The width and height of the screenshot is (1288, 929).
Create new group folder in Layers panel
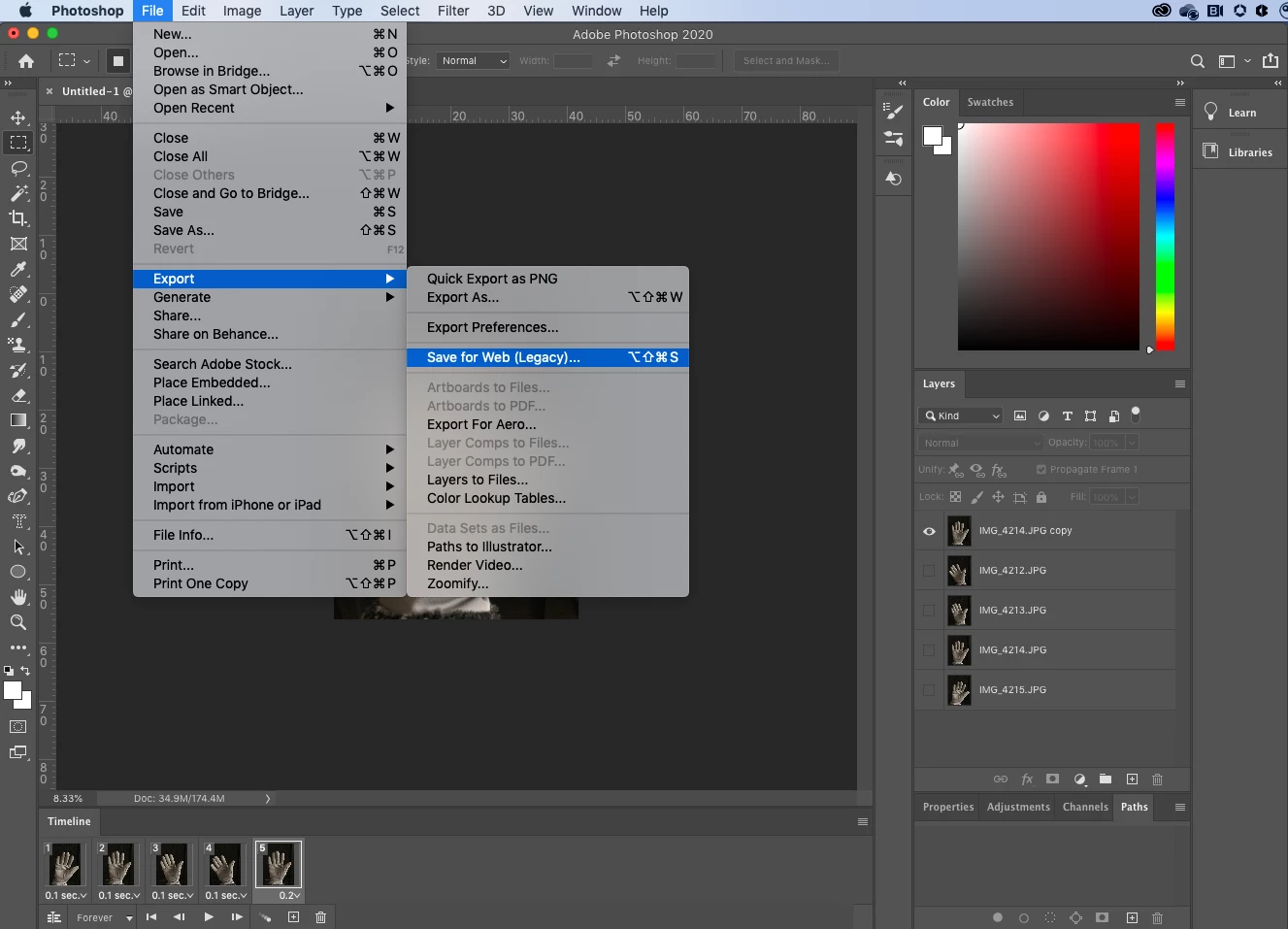1106,780
